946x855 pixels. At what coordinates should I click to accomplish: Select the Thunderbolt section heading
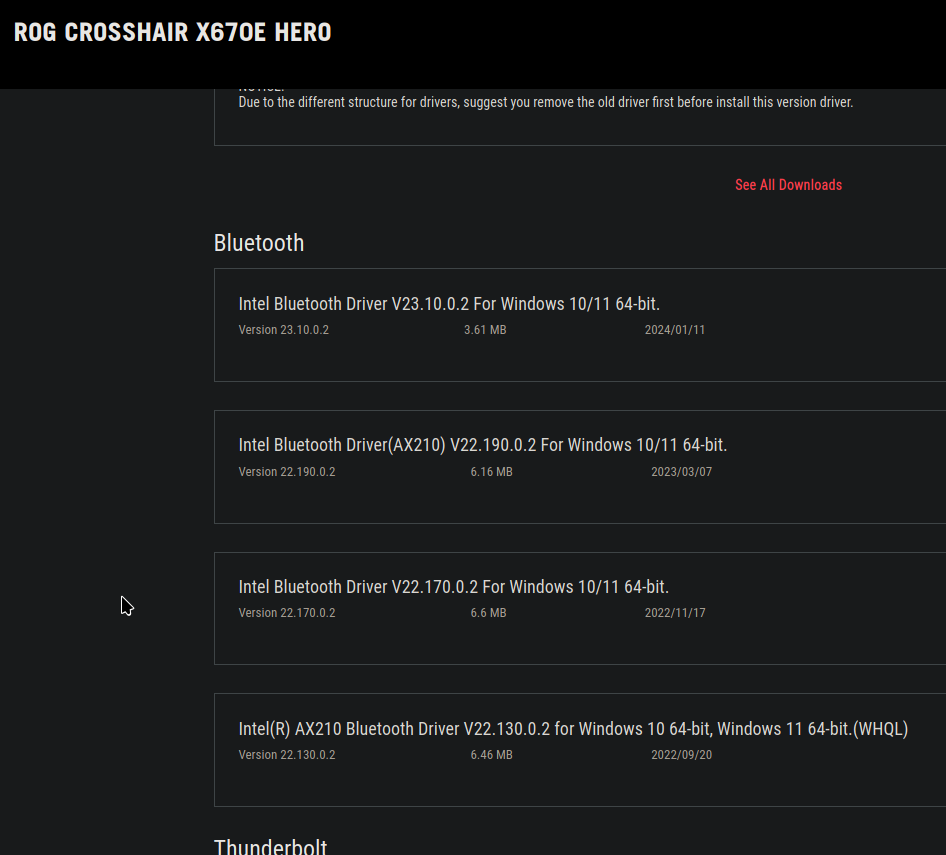point(270,846)
